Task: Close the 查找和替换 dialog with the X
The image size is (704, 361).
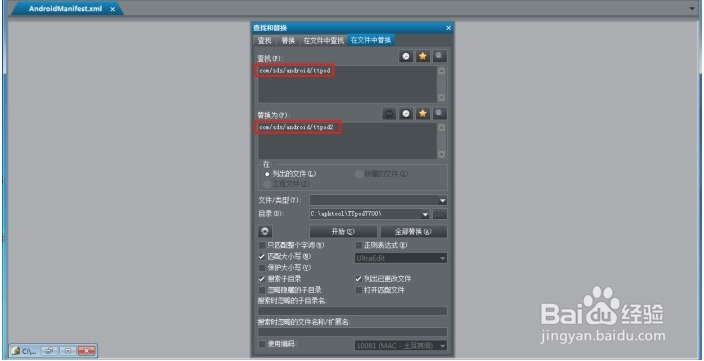Action: click(x=448, y=28)
